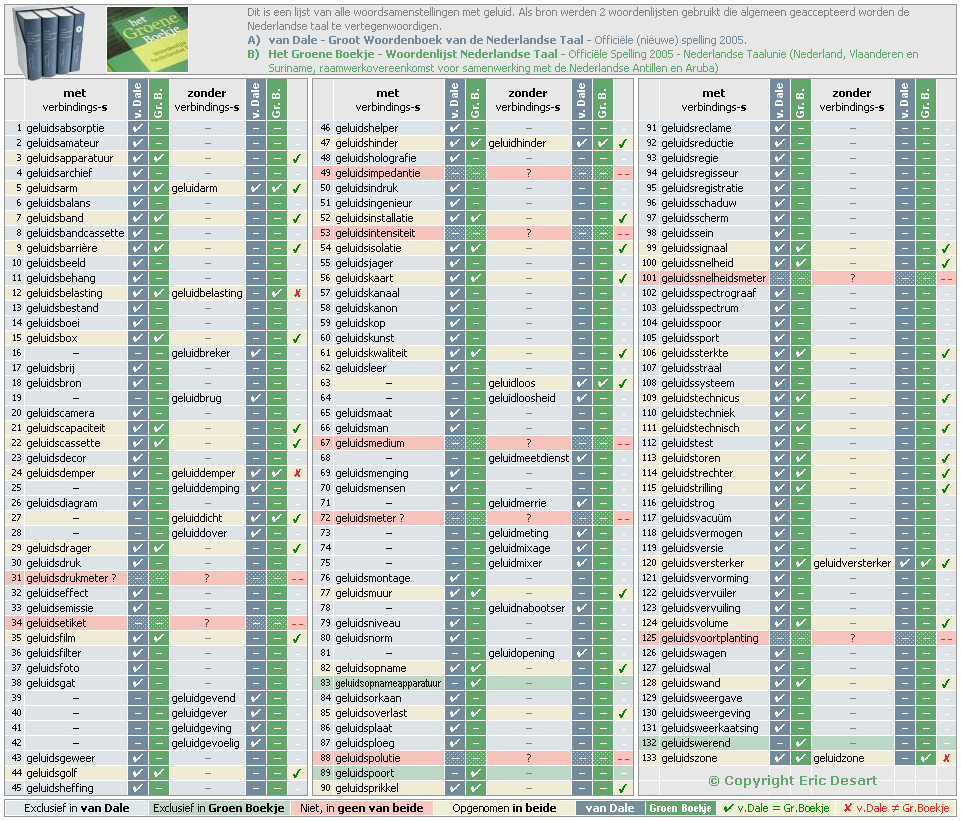Click the Het Groene Boekje cover image
This screenshot has height=821, width=961.
pos(147,39)
